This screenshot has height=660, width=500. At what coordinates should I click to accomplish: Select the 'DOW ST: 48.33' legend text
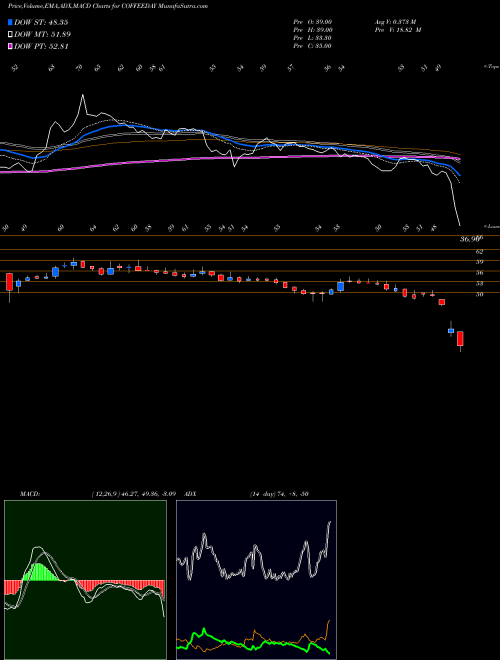point(41,22)
